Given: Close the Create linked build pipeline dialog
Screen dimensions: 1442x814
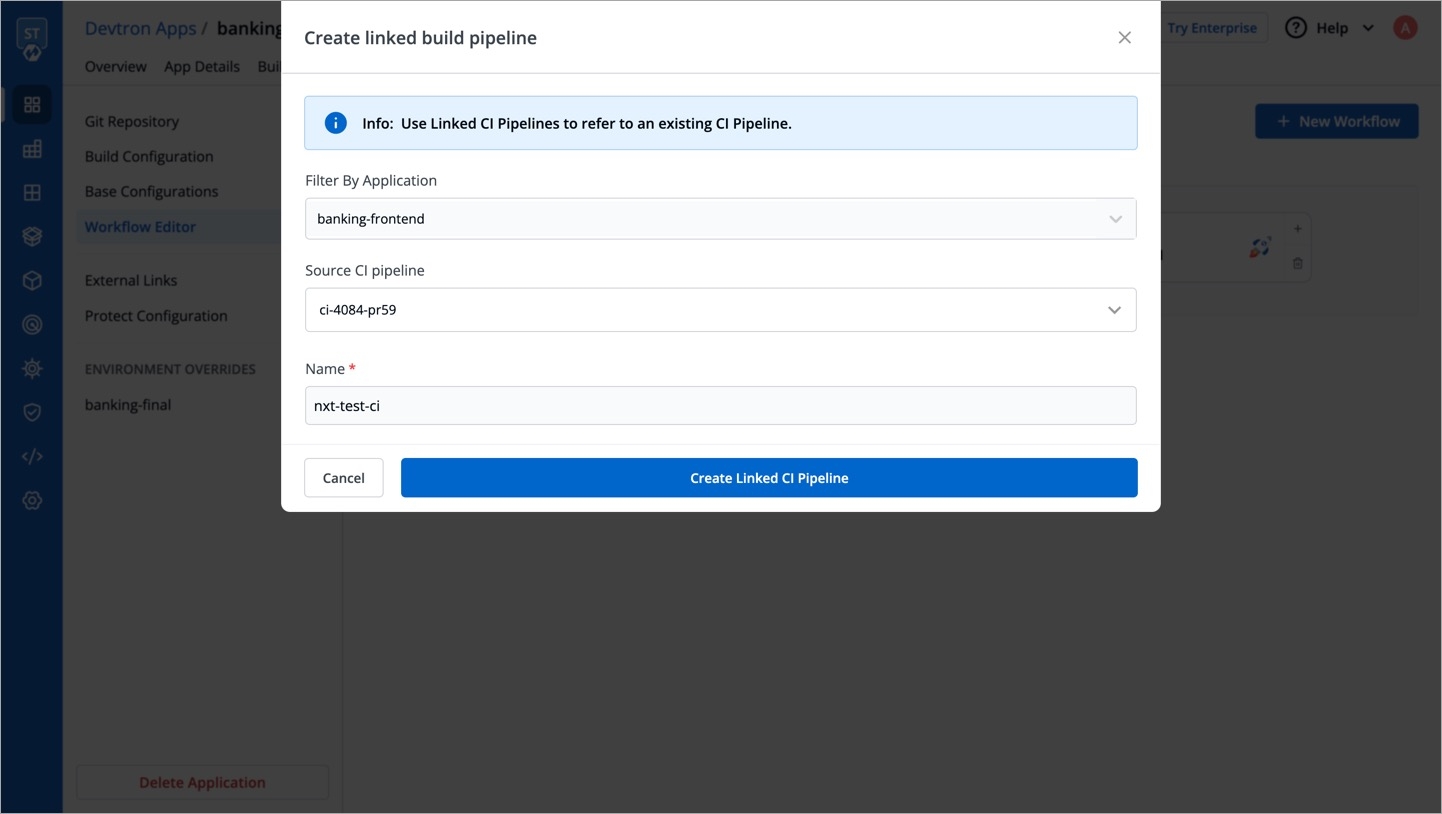Looking at the screenshot, I should (1124, 38).
